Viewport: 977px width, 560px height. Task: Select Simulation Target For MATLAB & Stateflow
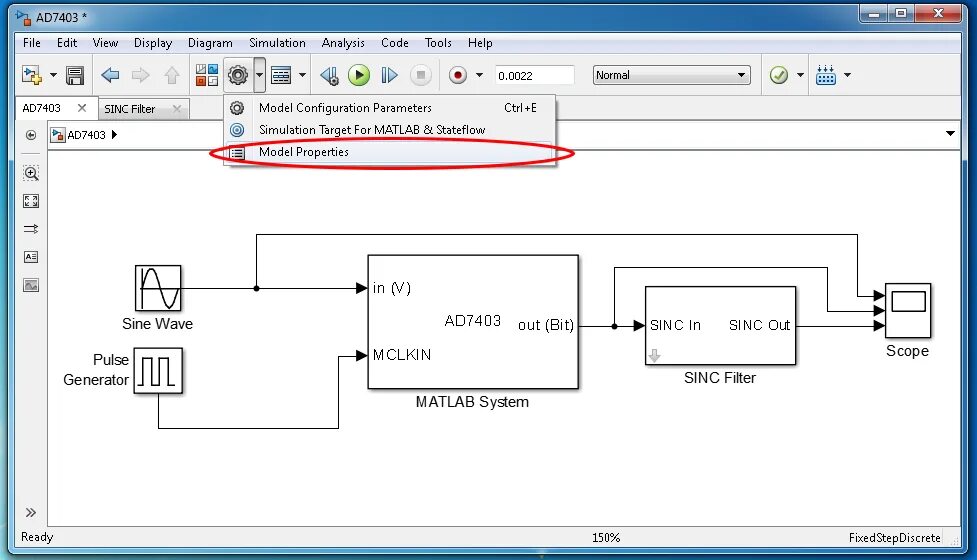(389, 130)
